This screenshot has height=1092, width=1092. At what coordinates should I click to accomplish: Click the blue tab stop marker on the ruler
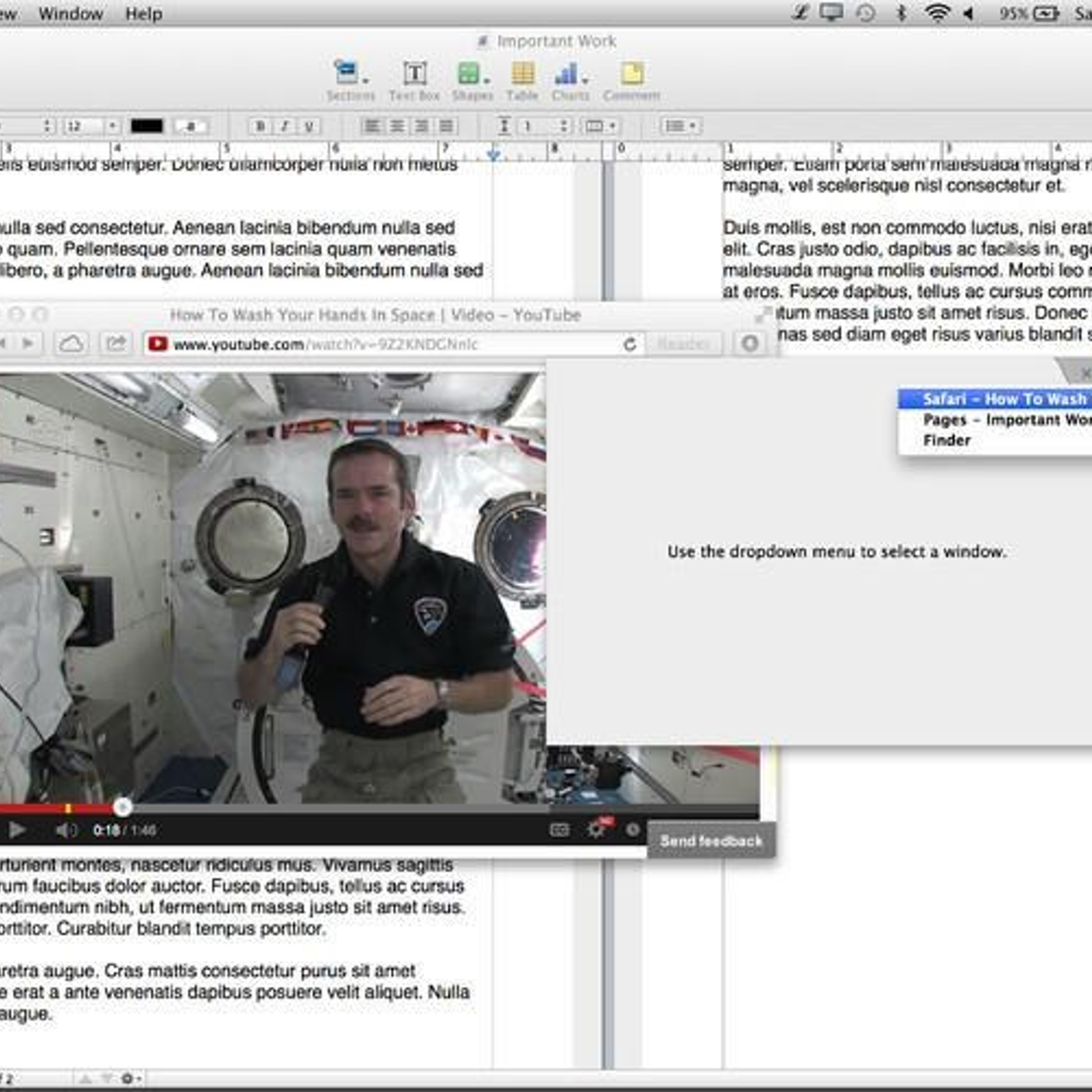click(x=494, y=155)
